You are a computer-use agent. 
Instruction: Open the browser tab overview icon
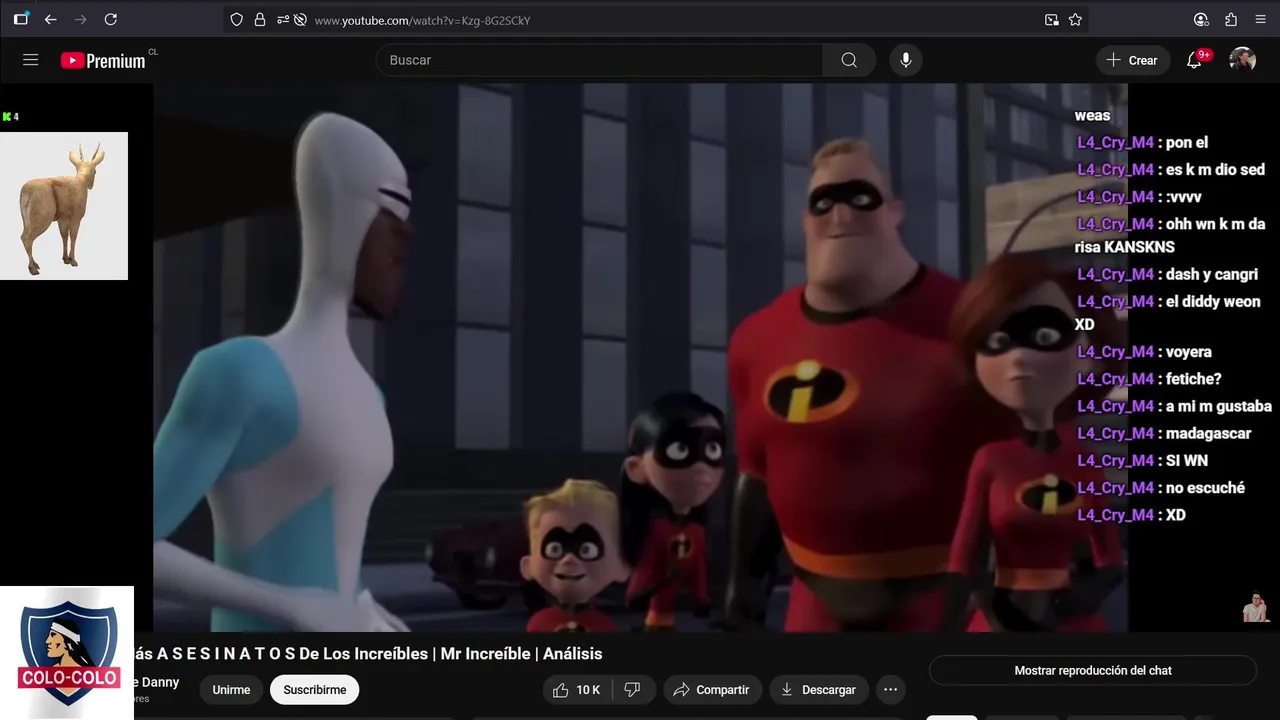point(21,19)
